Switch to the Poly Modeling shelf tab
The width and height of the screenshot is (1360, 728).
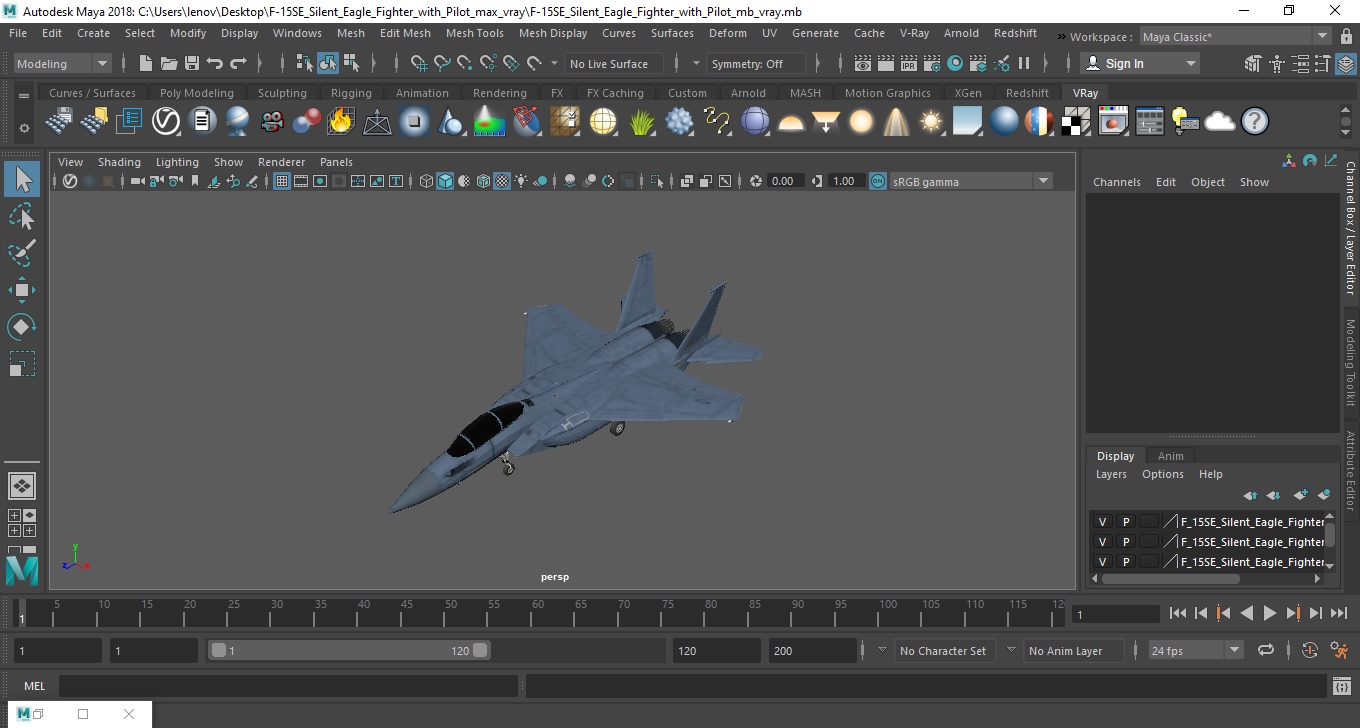197,93
